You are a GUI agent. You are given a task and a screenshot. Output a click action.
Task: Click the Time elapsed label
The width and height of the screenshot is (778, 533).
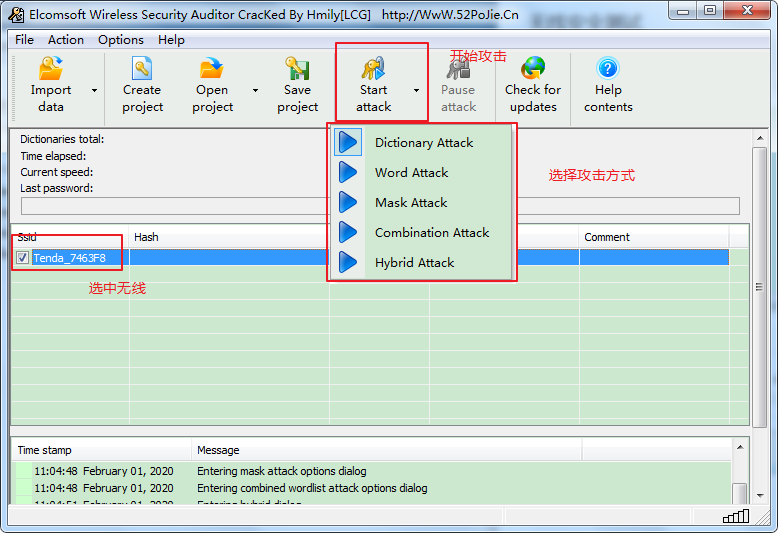[53, 156]
